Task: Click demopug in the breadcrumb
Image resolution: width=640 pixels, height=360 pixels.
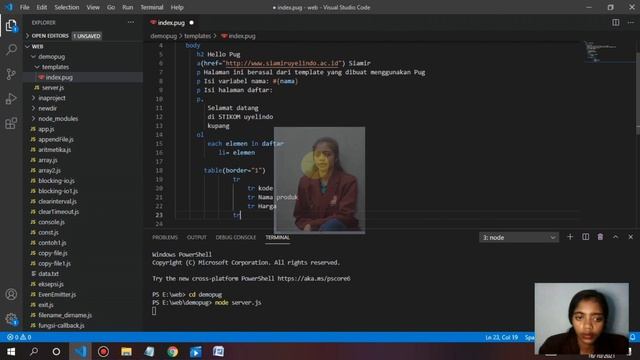Action: (164, 36)
